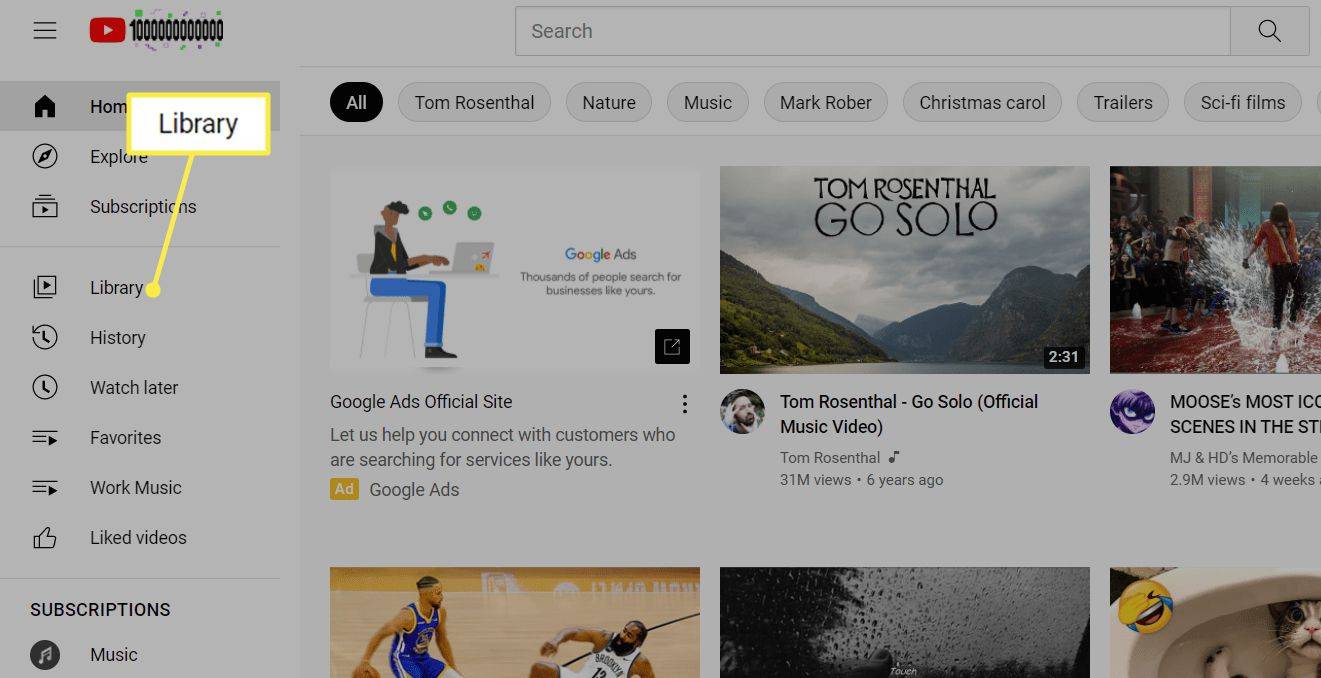1321x678 pixels.
Task: Click the Google Ads description text
Action: [502, 447]
